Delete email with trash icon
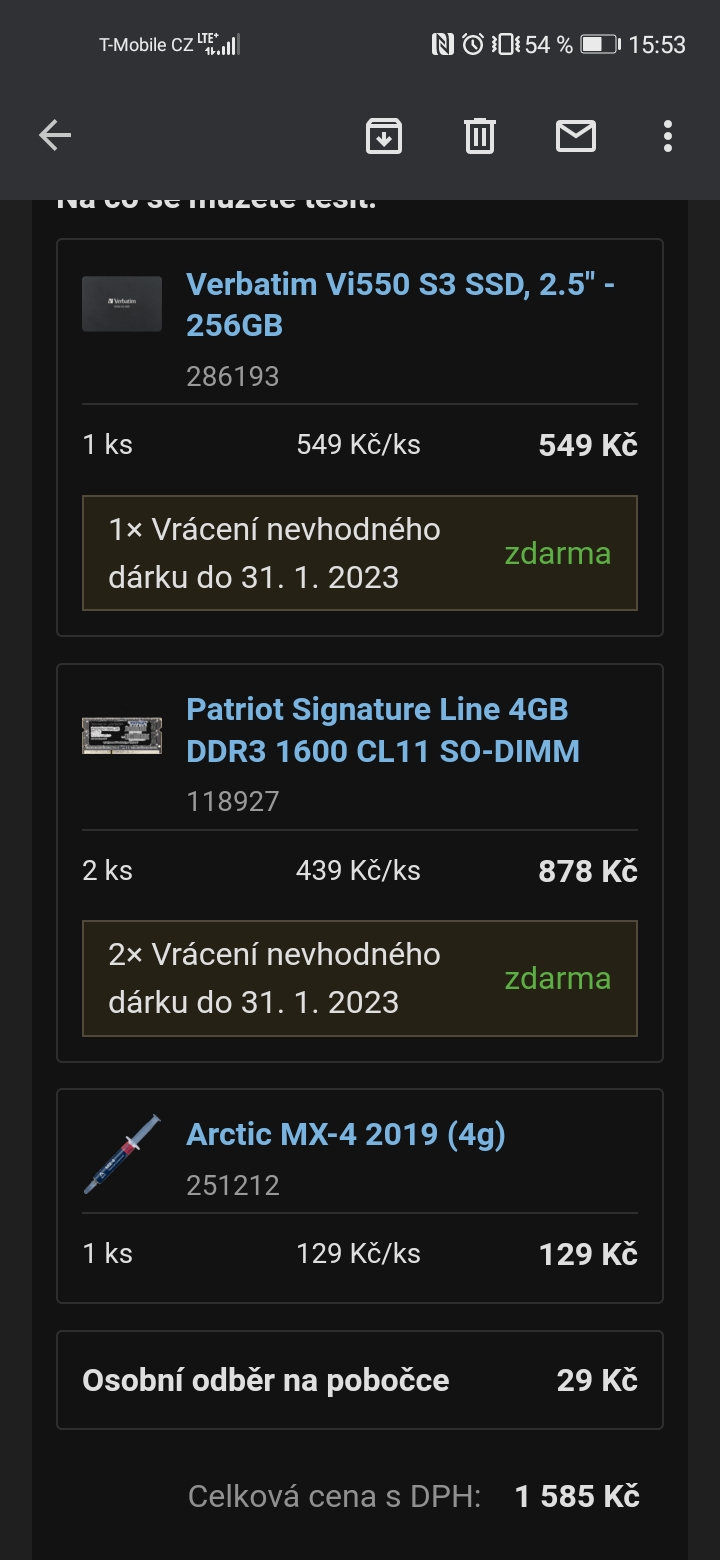Image resolution: width=720 pixels, height=1560 pixels. click(480, 135)
